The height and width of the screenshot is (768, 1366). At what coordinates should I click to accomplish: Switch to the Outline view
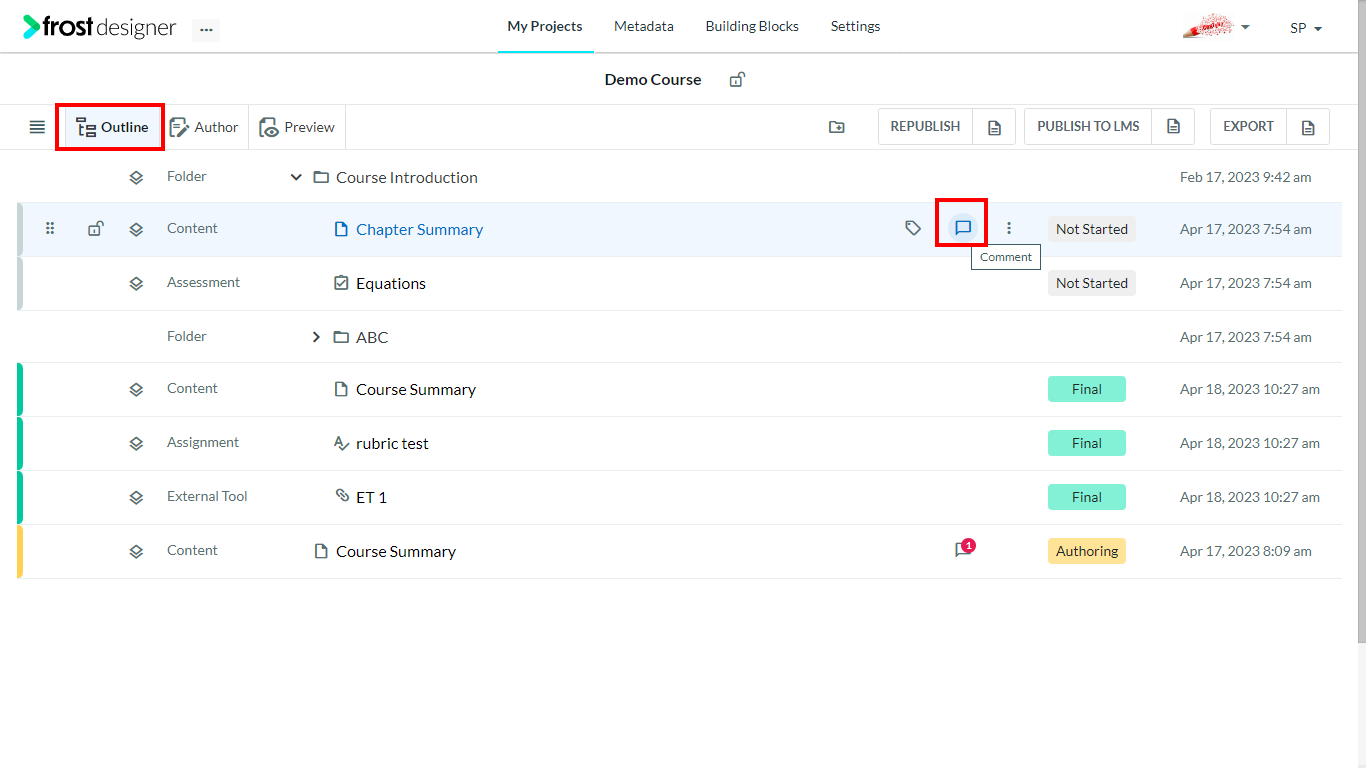112,127
